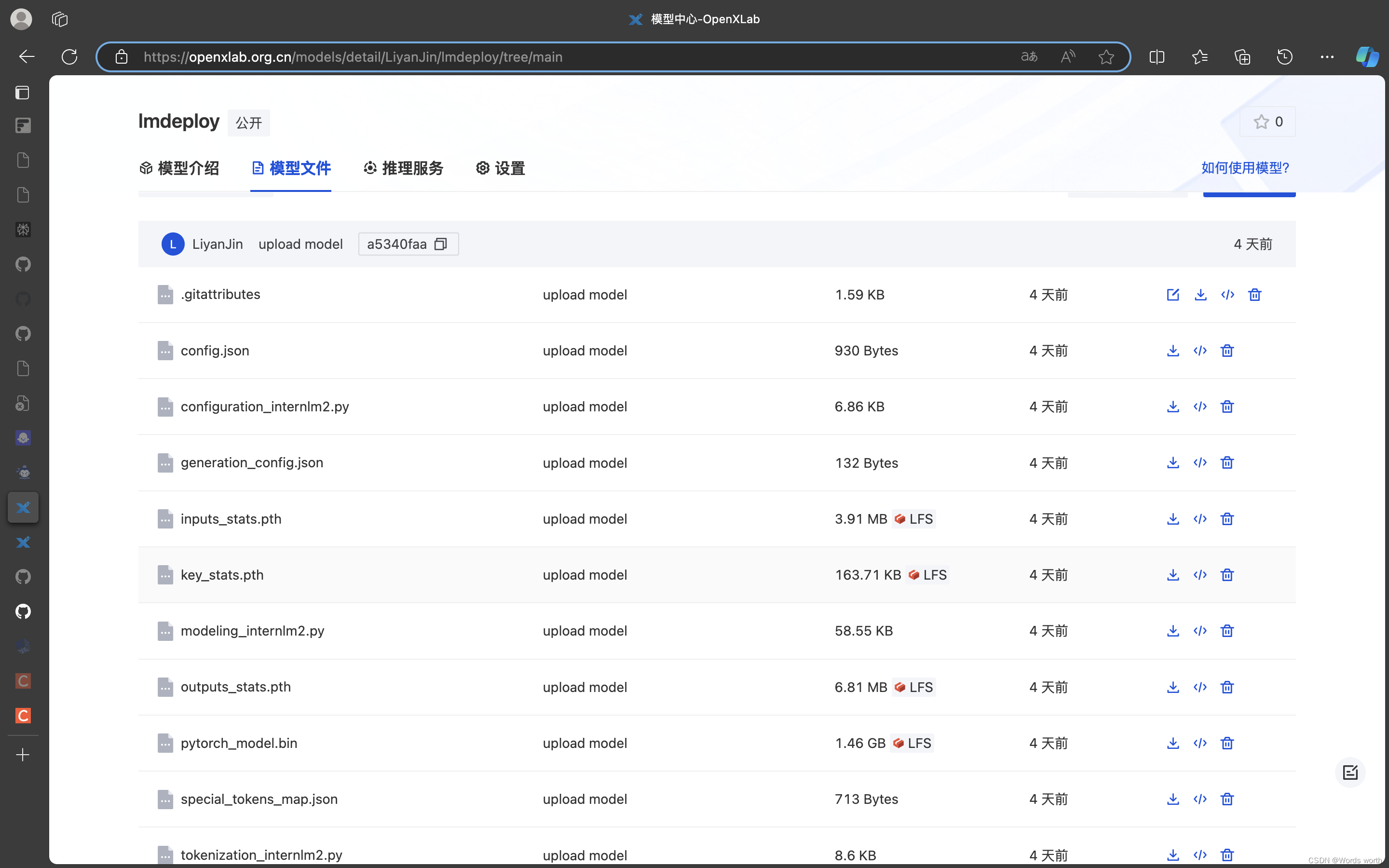Image resolution: width=1389 pixels, height=868 pixels.
Task: Open config.json file
Action: pos(215,351)
